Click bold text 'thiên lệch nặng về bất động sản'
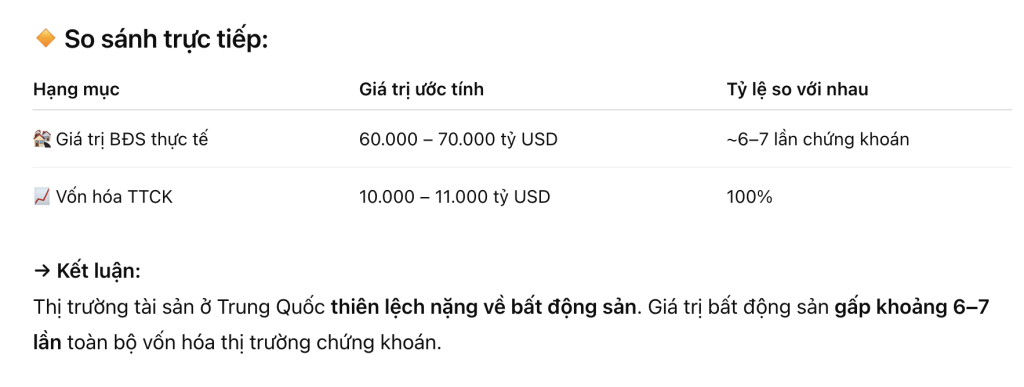Screen dimensions: 1024x387 click(483, 307)
